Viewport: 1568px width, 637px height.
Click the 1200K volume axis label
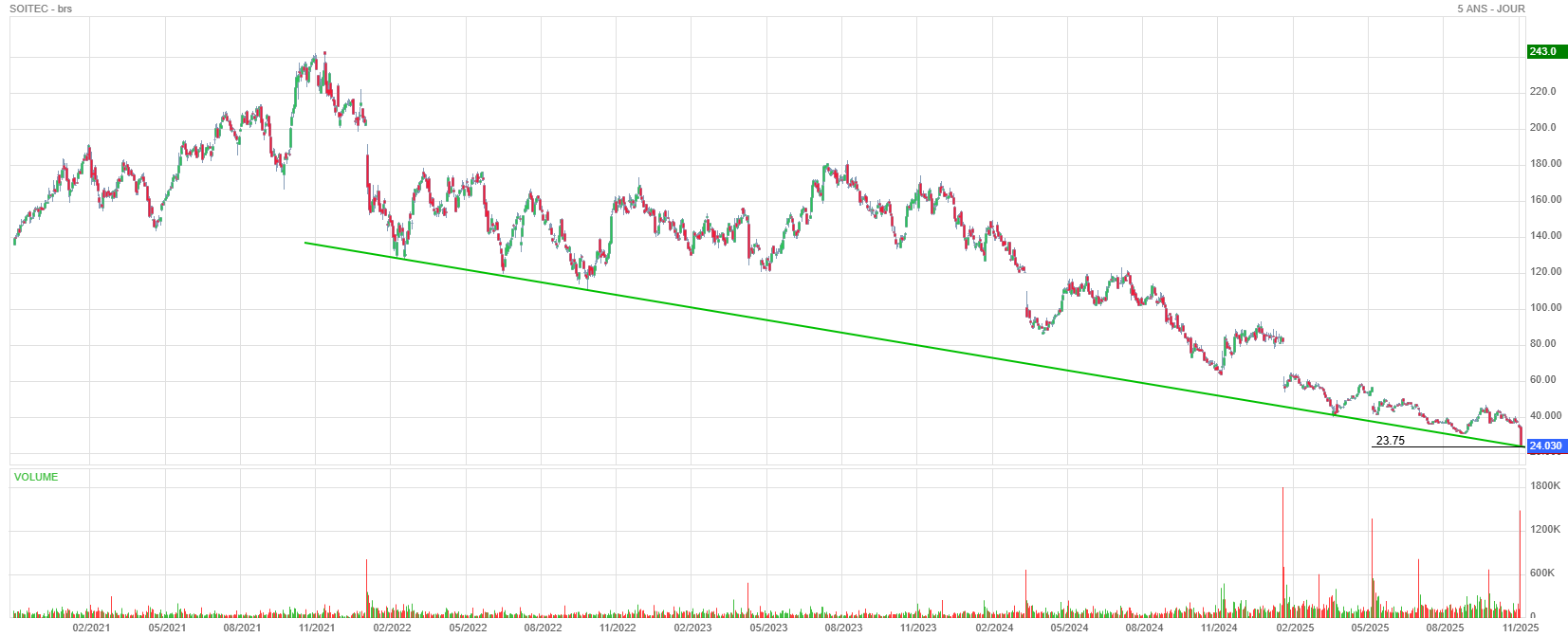(x=1545, y=530)
